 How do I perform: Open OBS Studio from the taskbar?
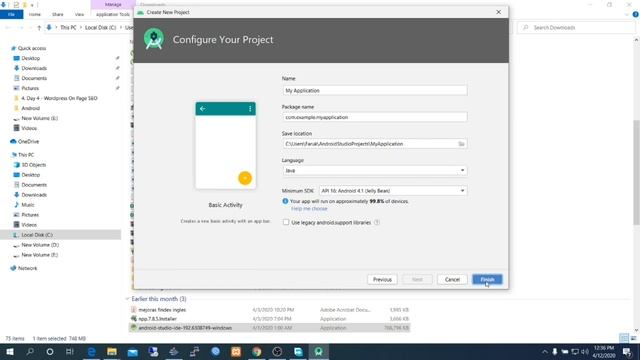click(x=277, y=351)
